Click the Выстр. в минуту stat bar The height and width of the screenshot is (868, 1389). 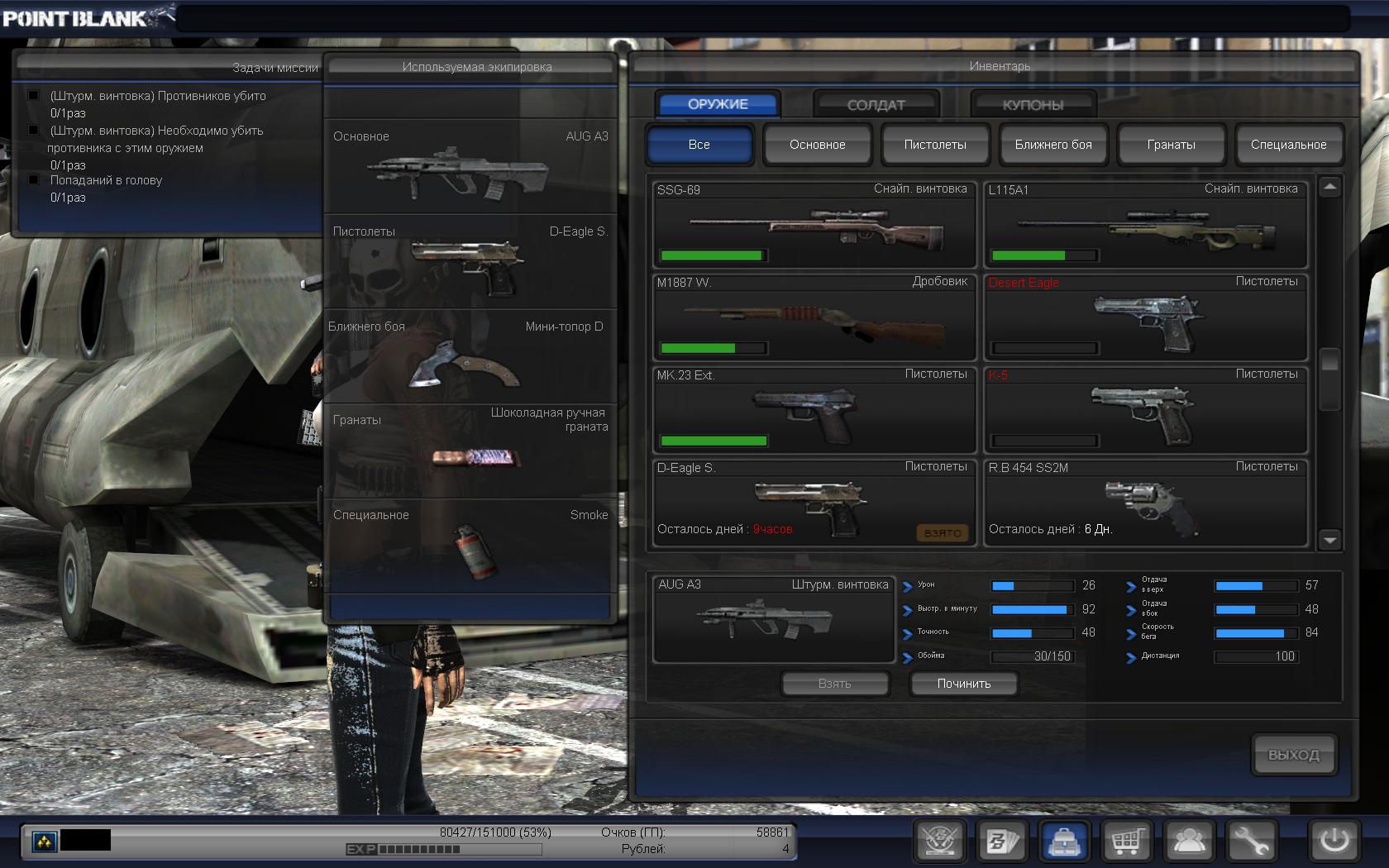coord(1033,609)
